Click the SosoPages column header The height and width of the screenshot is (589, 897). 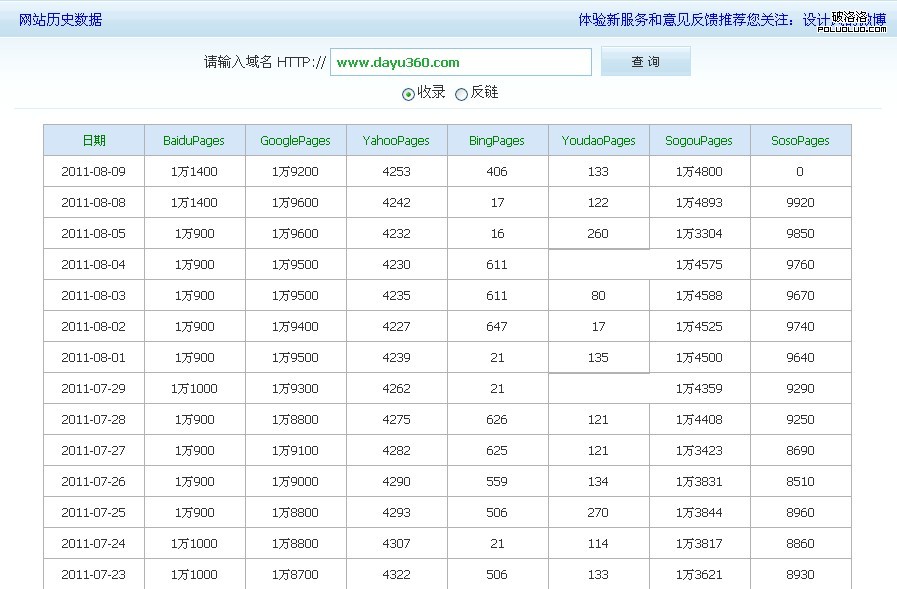[x=799, y=140]
